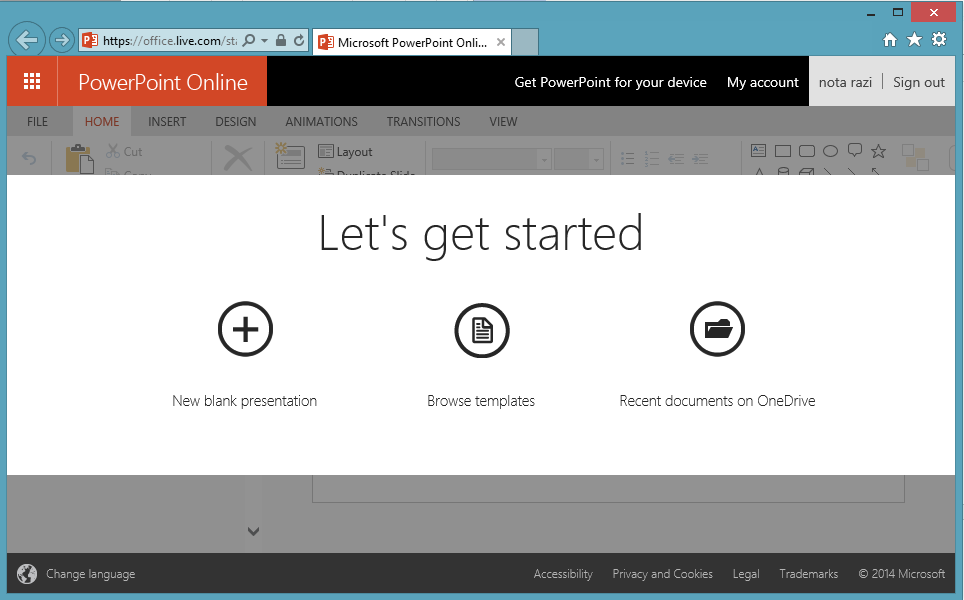Image resolution: width=964 pixels, height=600 pixels.
Task: Select the five-point Star shape
Action: coord(879,151)
